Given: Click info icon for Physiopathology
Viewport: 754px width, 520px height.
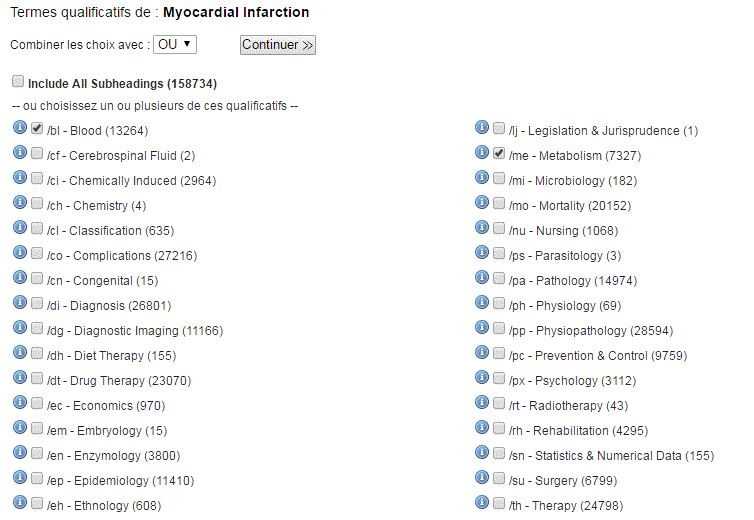Looking at the screenshot, I should tap(482, 328).
